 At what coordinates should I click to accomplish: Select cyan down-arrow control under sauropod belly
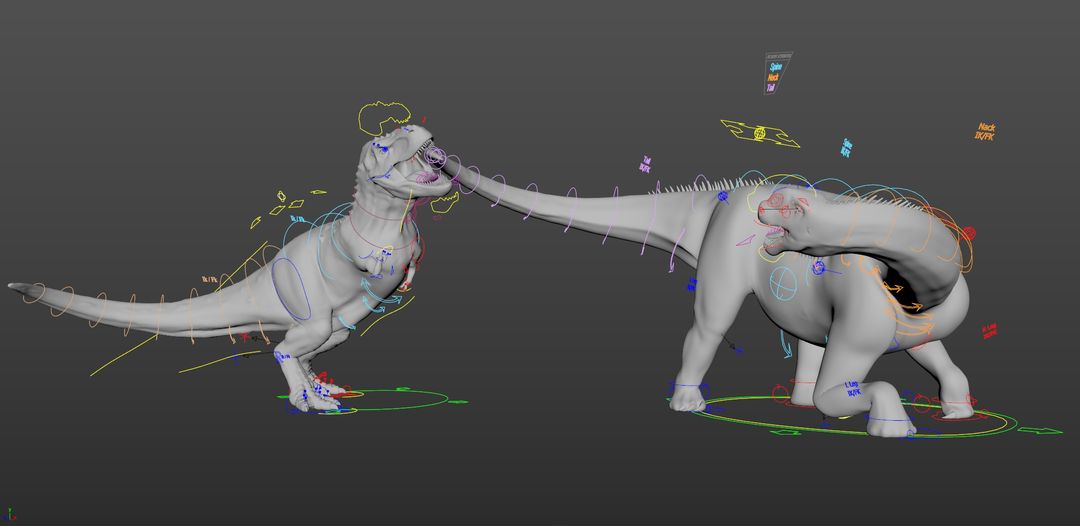tap(786, 344)
